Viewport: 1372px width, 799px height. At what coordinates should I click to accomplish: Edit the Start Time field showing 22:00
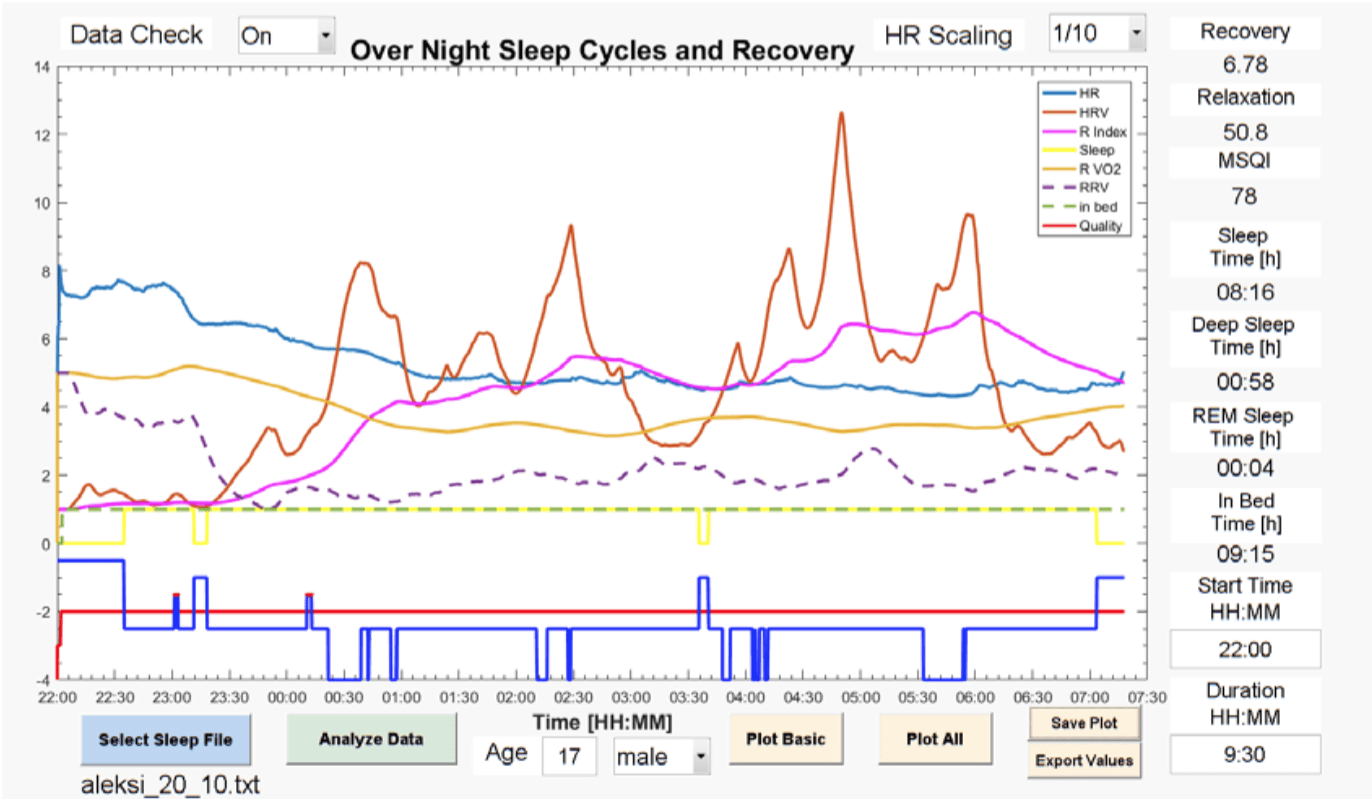1245,650
